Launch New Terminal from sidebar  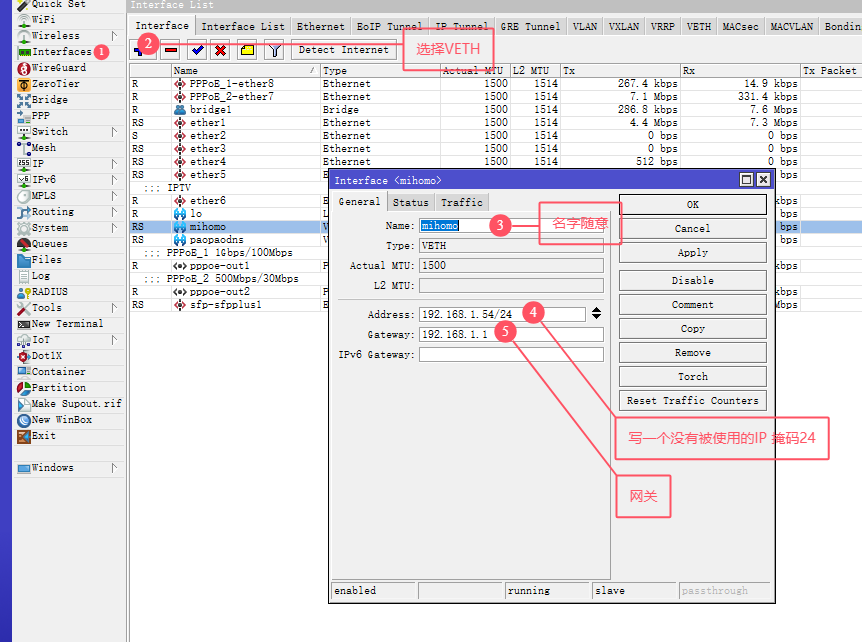[x=67, y=323]
